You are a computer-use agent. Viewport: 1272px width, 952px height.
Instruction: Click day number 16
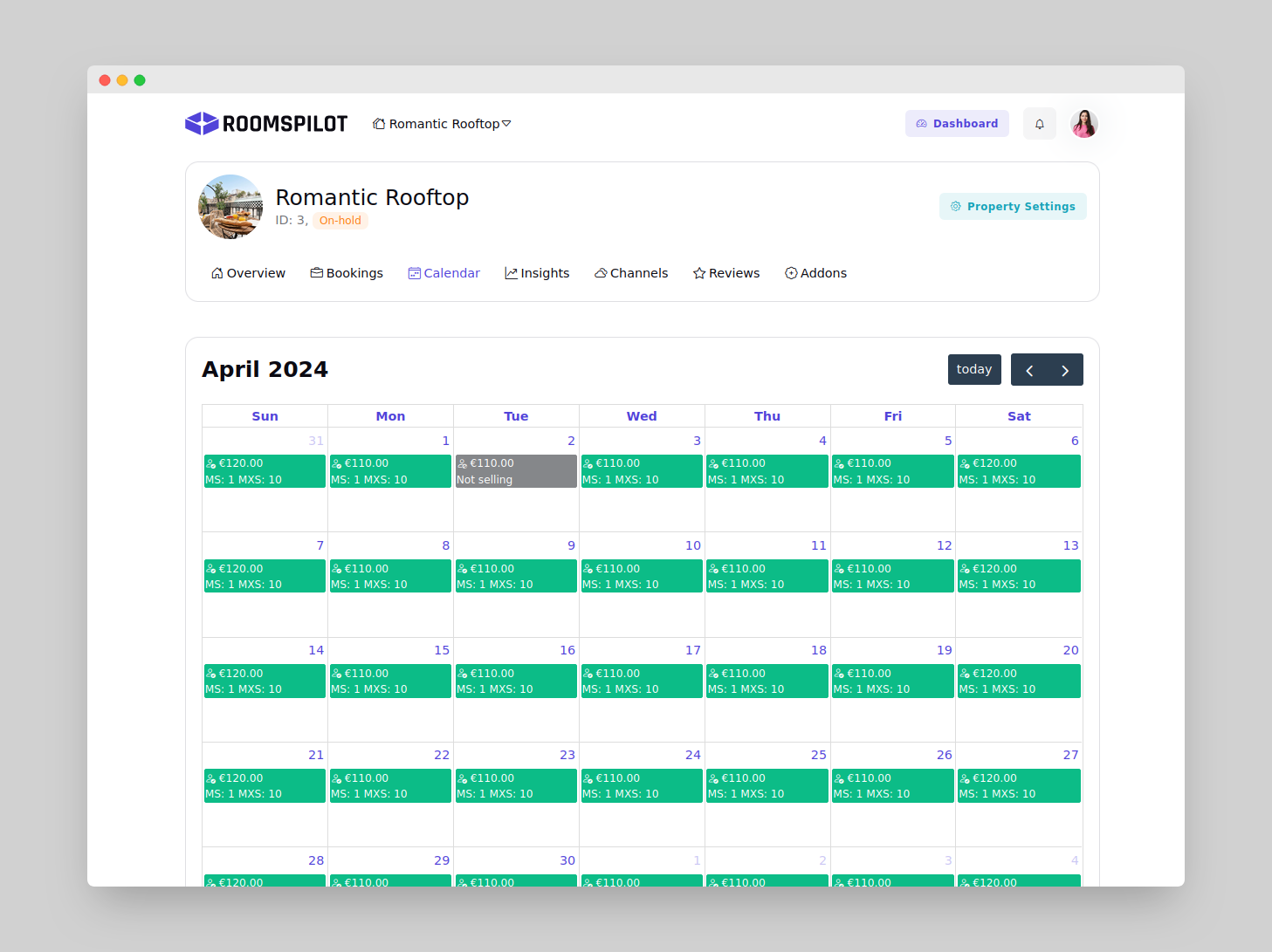[567, 650]
